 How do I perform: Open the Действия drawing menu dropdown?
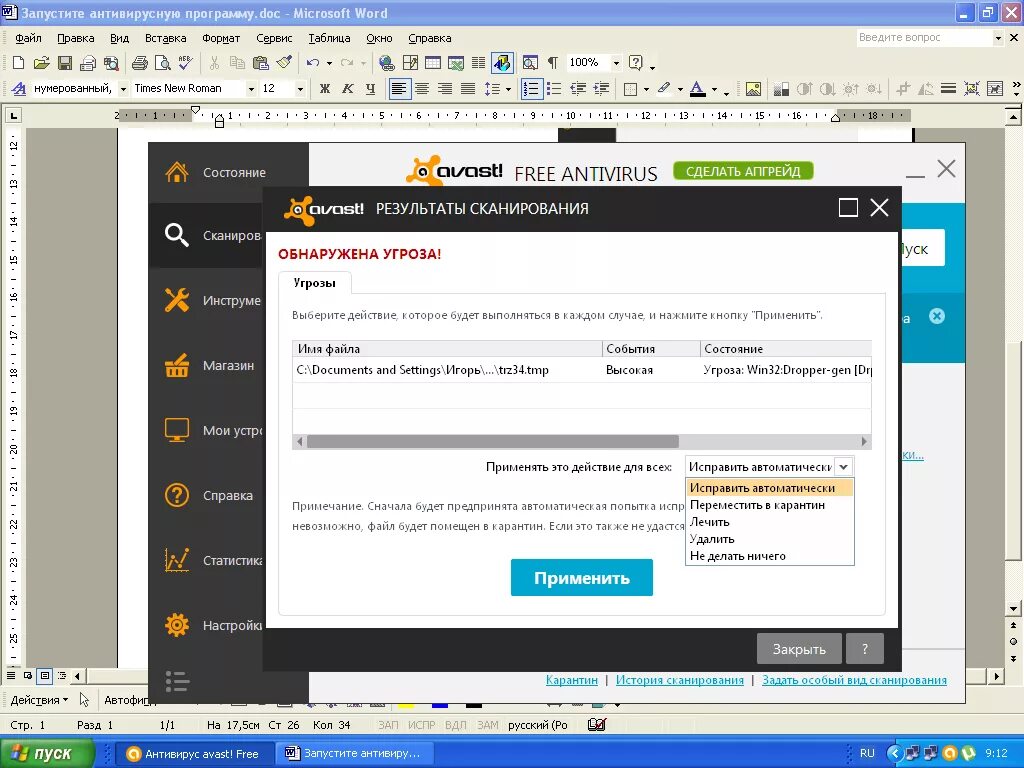39,700
